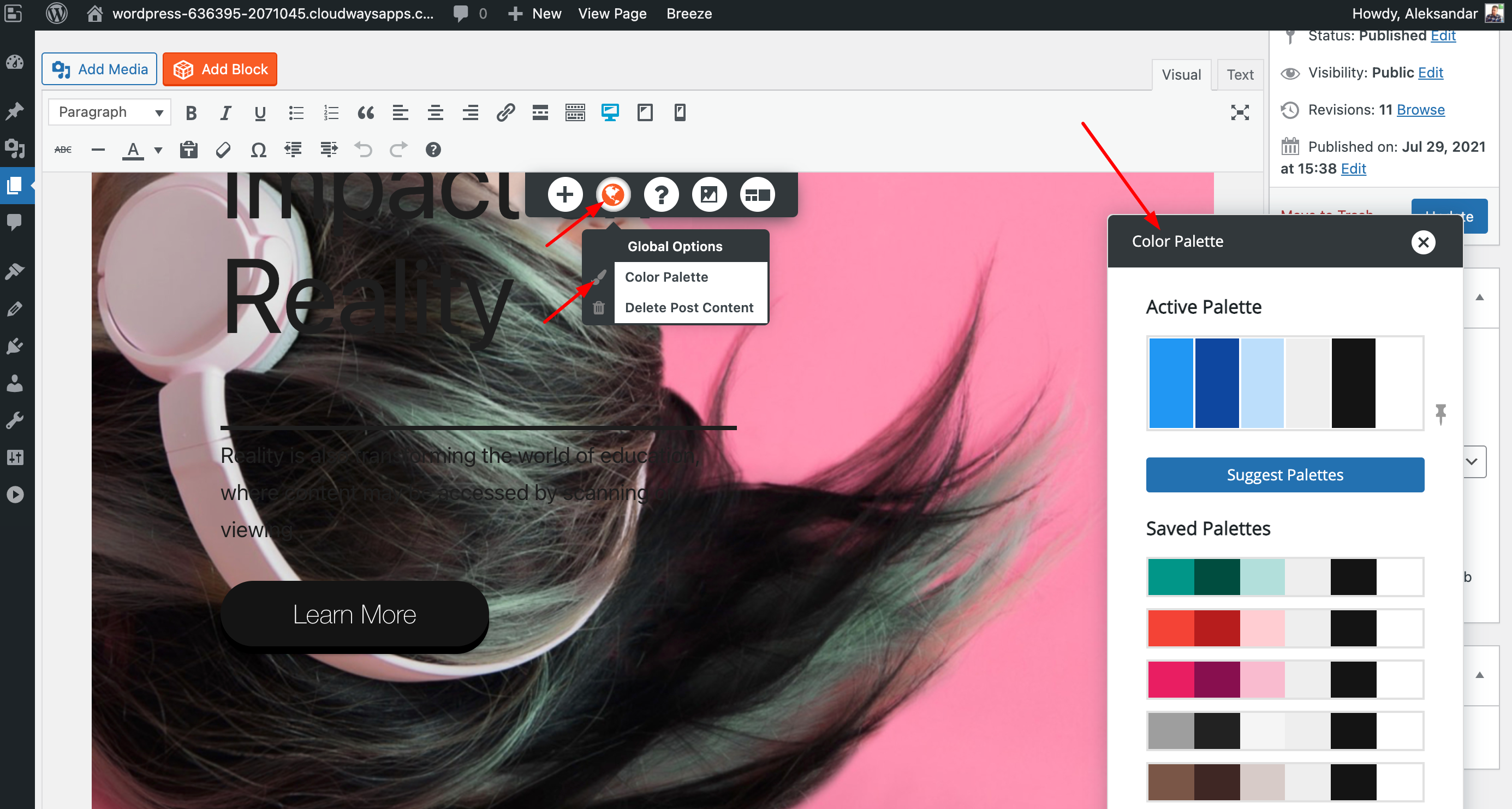
Task: Click the Add Block button
Action: [220, 69]
